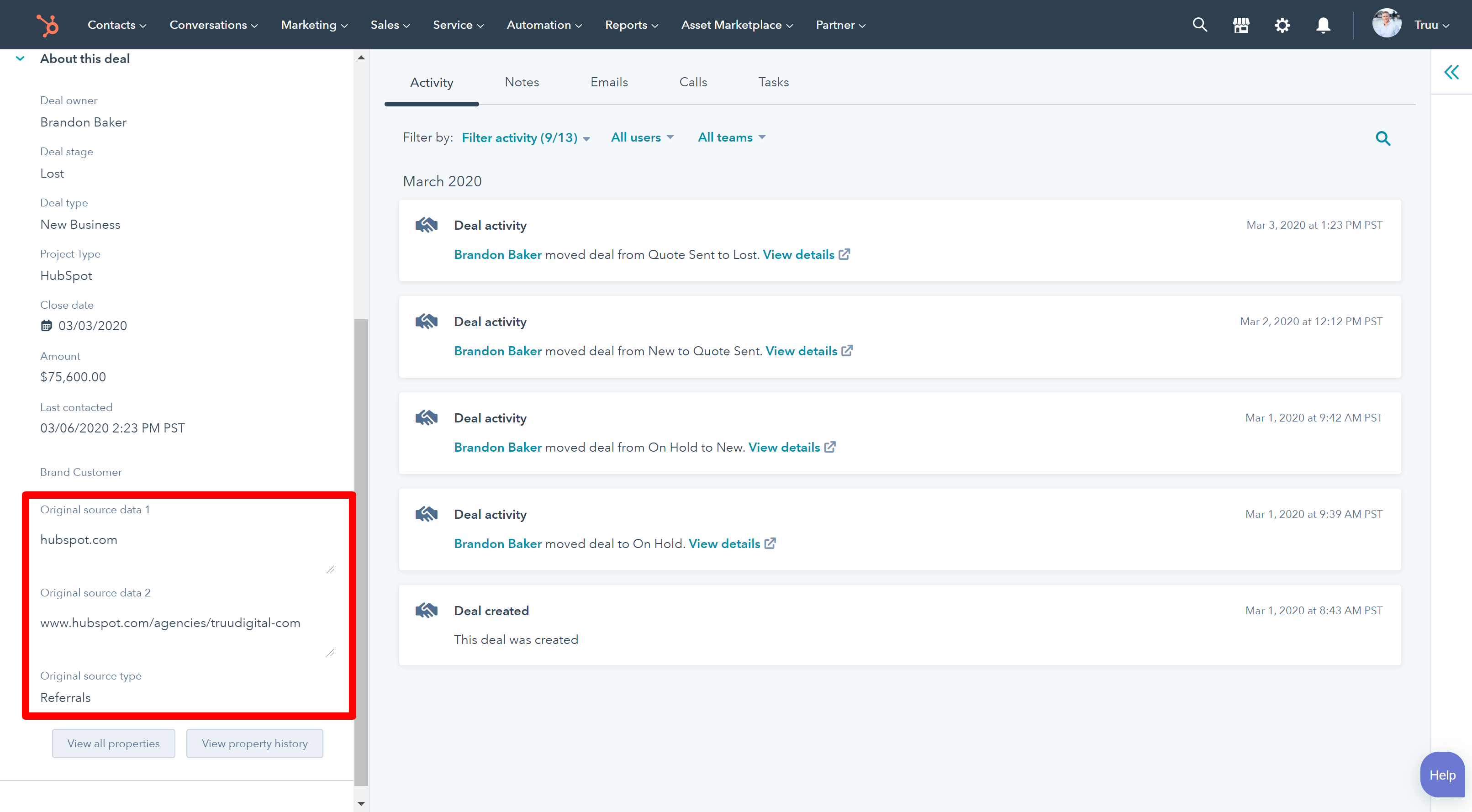
Task: Open the Contacts menu
Action: [x=117, y=25]
